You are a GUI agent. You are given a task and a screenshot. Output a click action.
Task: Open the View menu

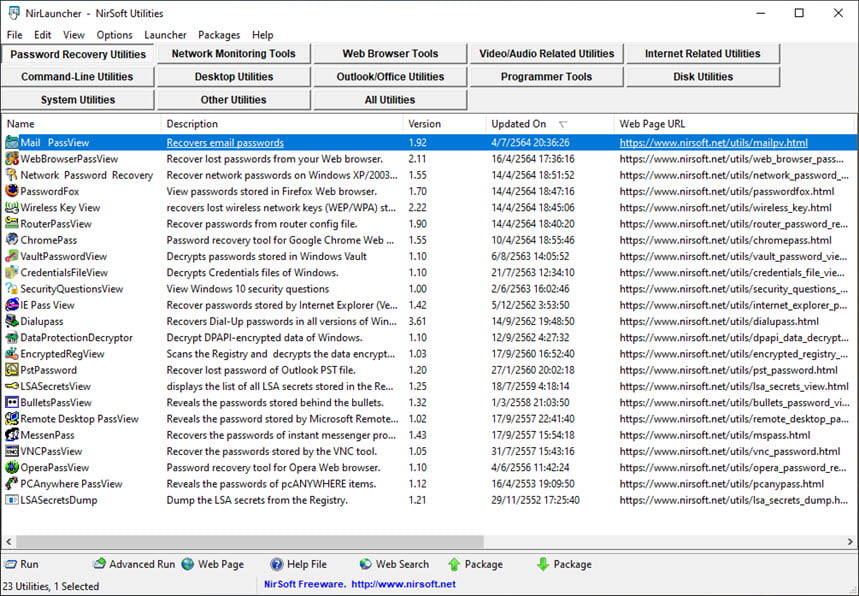[73, 35]
